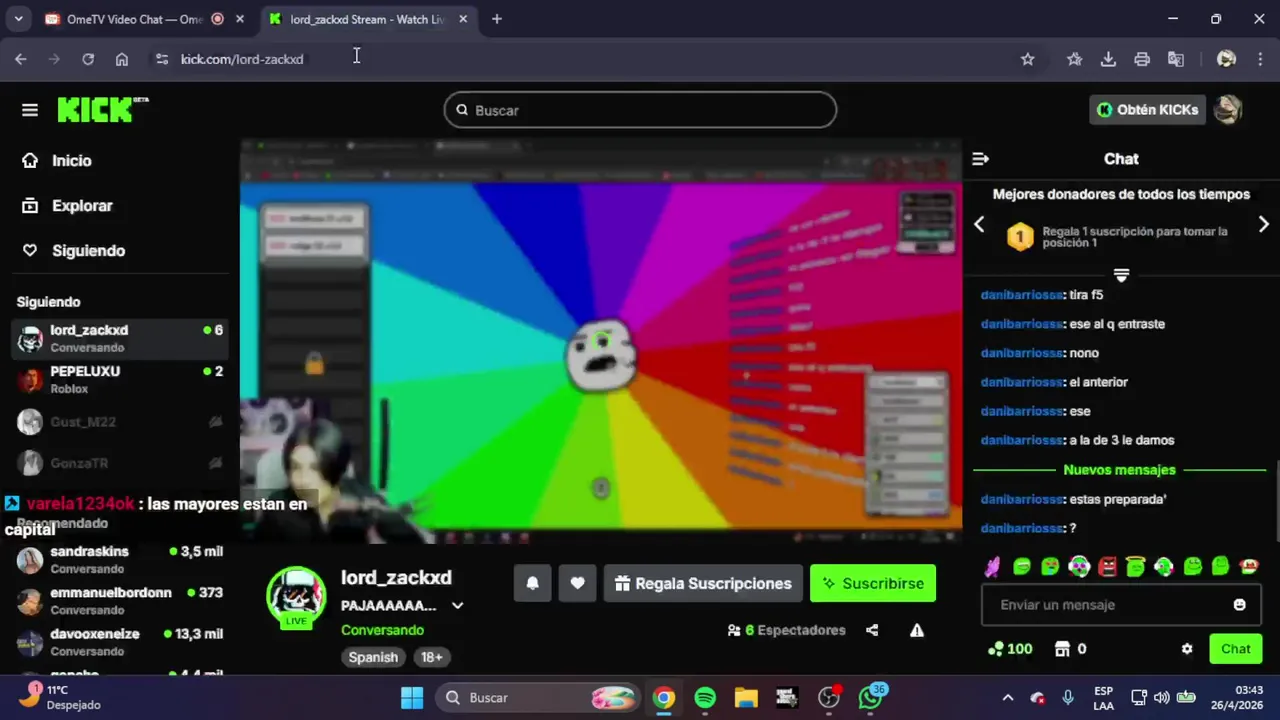Image resolution: width=1280 pixels, height=720 pixels.
Task: Toggle the follow heart button
Action: 577,584
